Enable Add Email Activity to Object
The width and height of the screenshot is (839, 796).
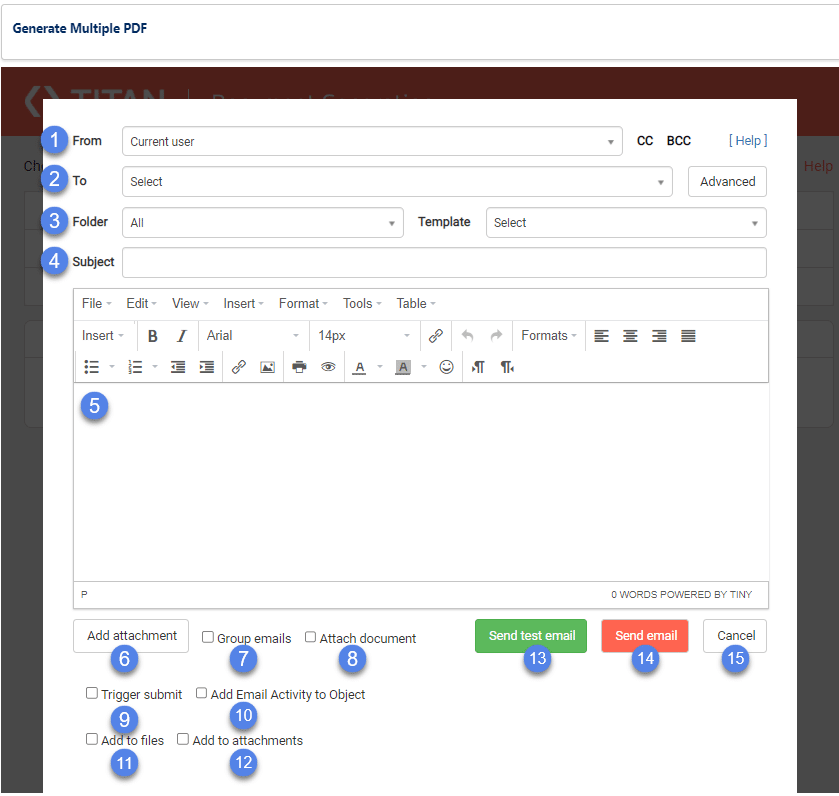pyautogui.click(x=201, y=693)
